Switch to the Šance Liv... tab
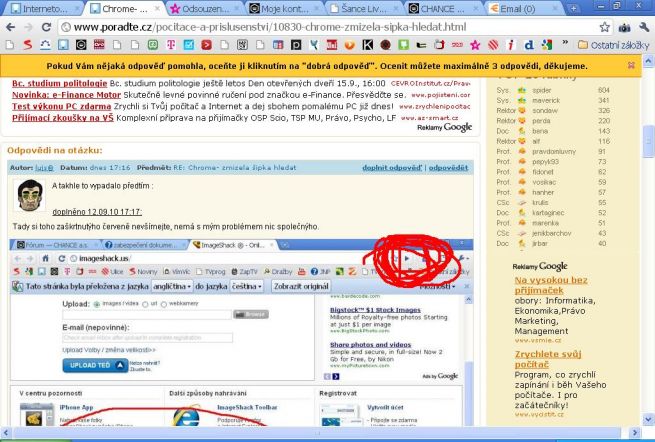The height and width of the screenshot is (442, 655). point(365,8)
